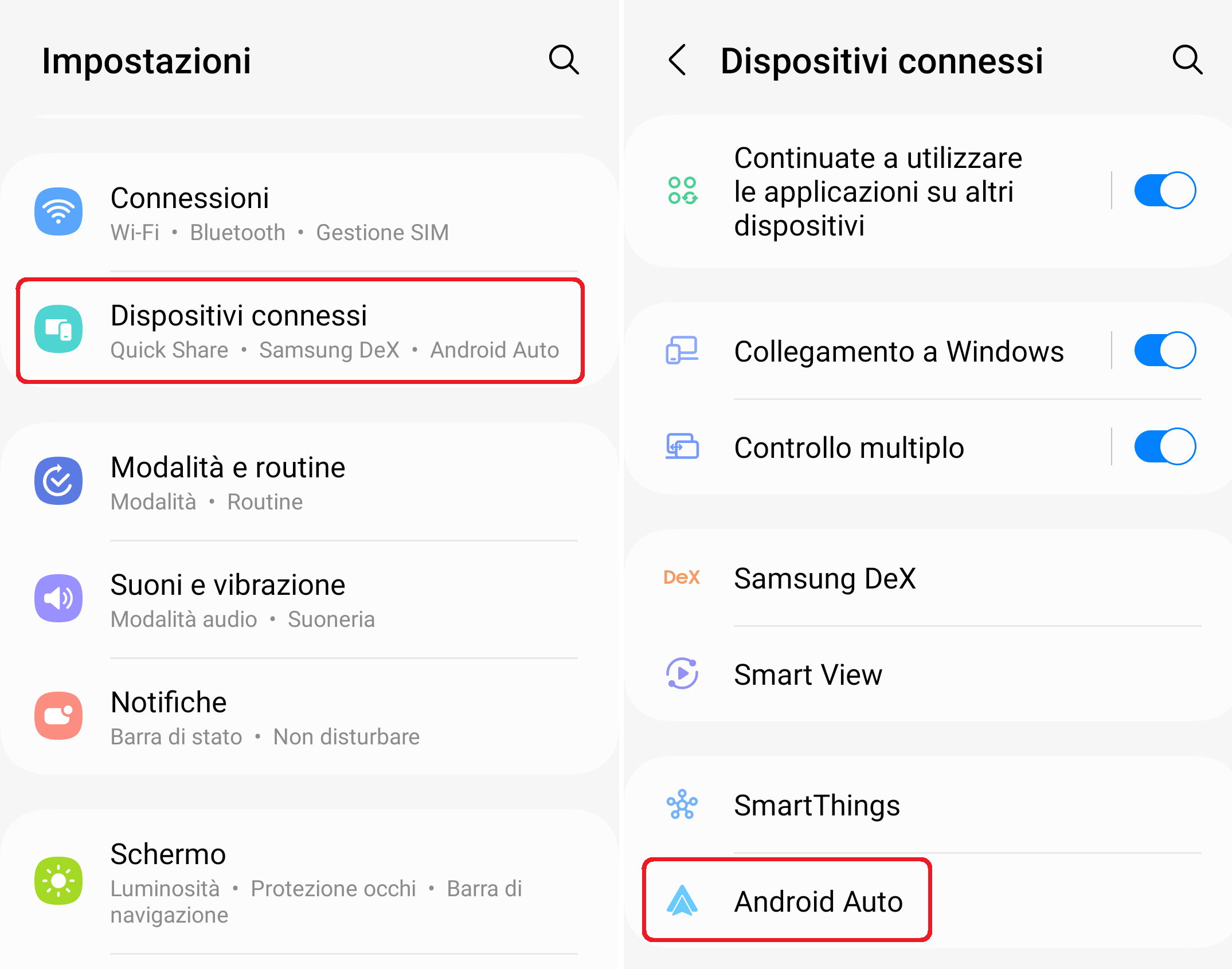
Task: Click search icon in Dispositivi connessi header
Action: click(x=1187, y=60)
